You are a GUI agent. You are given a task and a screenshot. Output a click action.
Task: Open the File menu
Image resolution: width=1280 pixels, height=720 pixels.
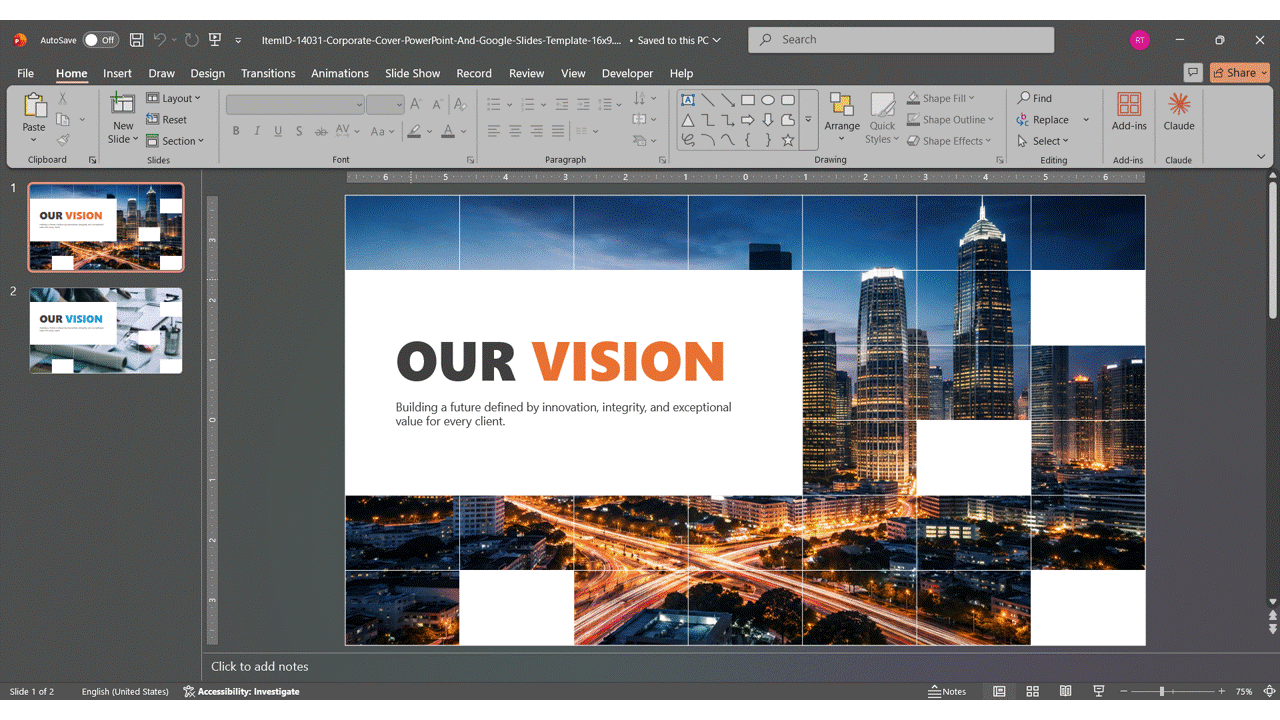pyautogui.click(x=25, y=73)
